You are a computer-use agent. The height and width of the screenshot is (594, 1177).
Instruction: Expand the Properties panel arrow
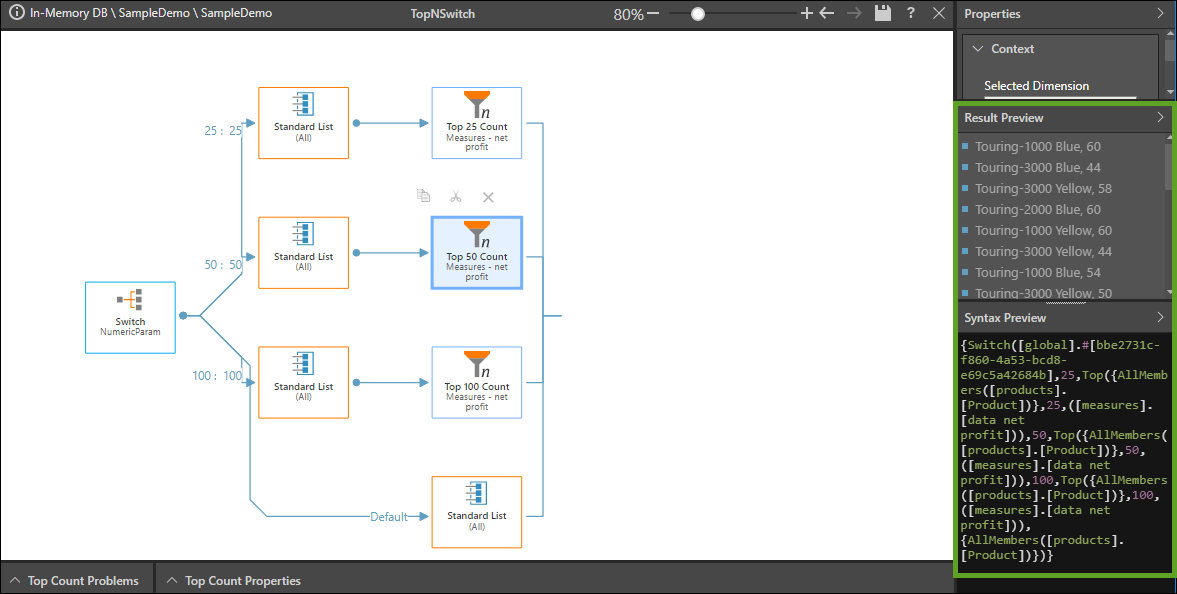1160,14
